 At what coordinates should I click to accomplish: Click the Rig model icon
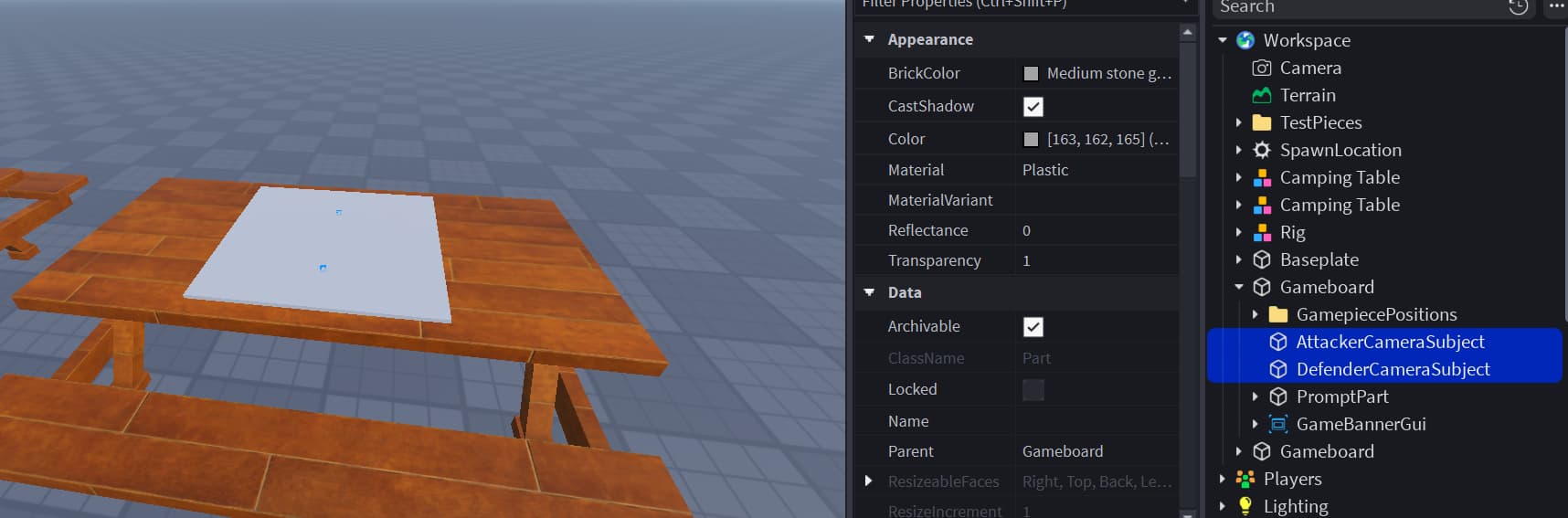(x=1262, y=232)
